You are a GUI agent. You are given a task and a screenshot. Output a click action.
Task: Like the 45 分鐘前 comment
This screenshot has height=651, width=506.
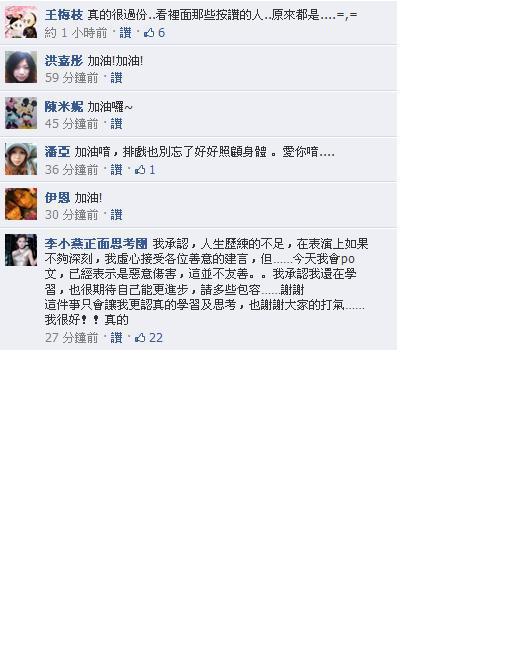click(116, 124)
